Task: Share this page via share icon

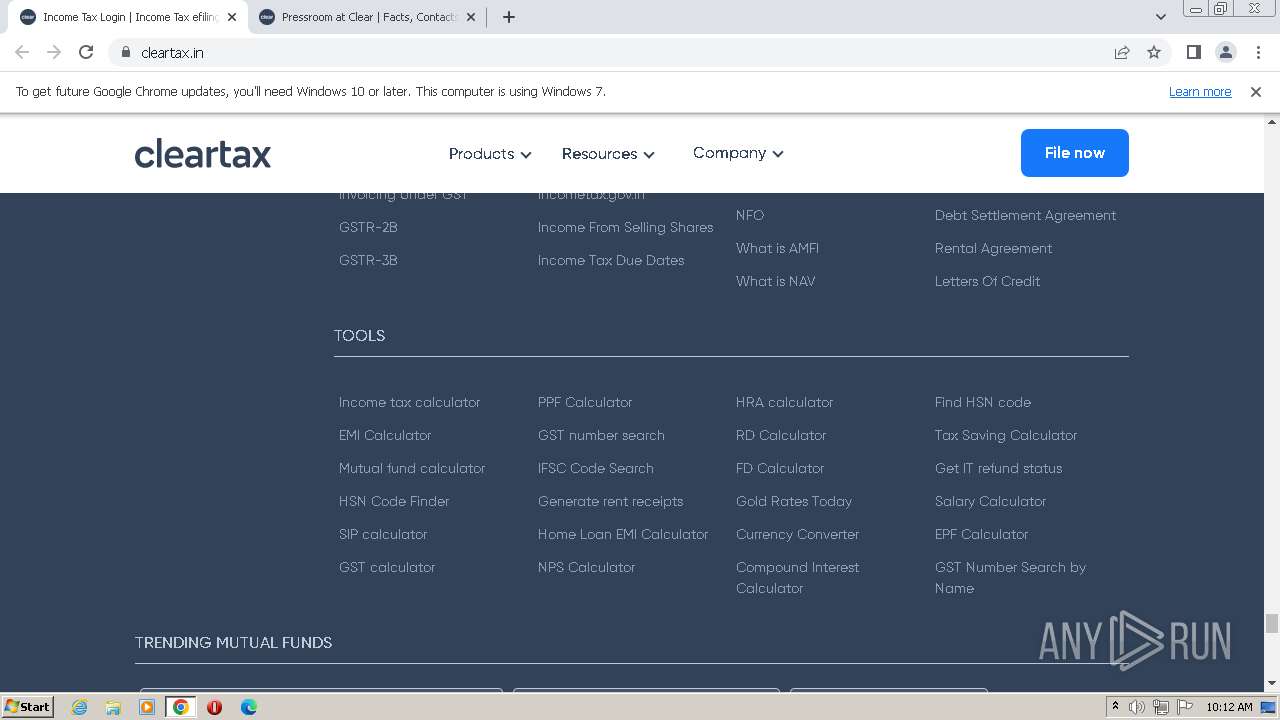Action: 1122,52
